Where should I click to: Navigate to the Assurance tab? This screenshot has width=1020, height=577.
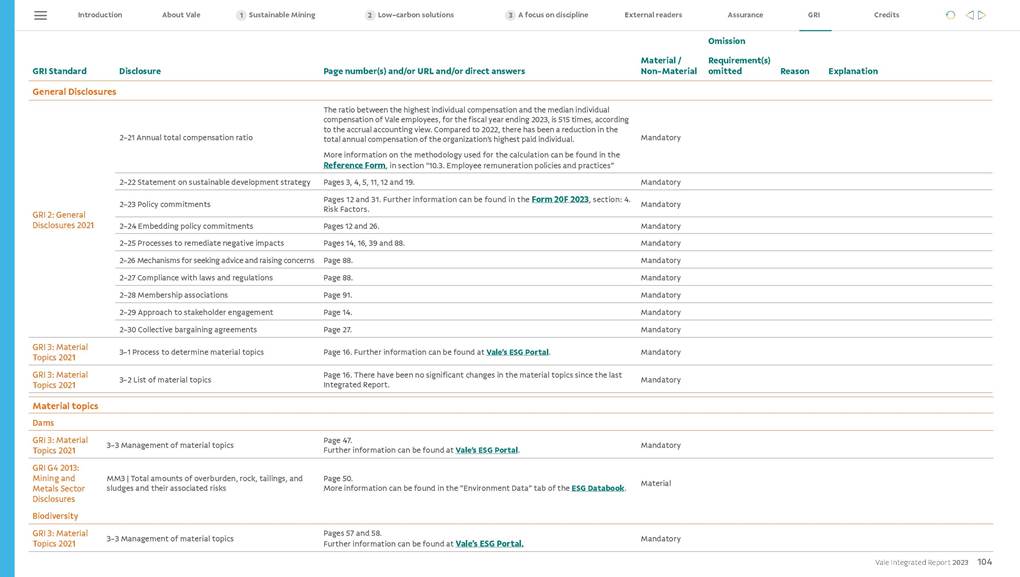pos(745,15)
